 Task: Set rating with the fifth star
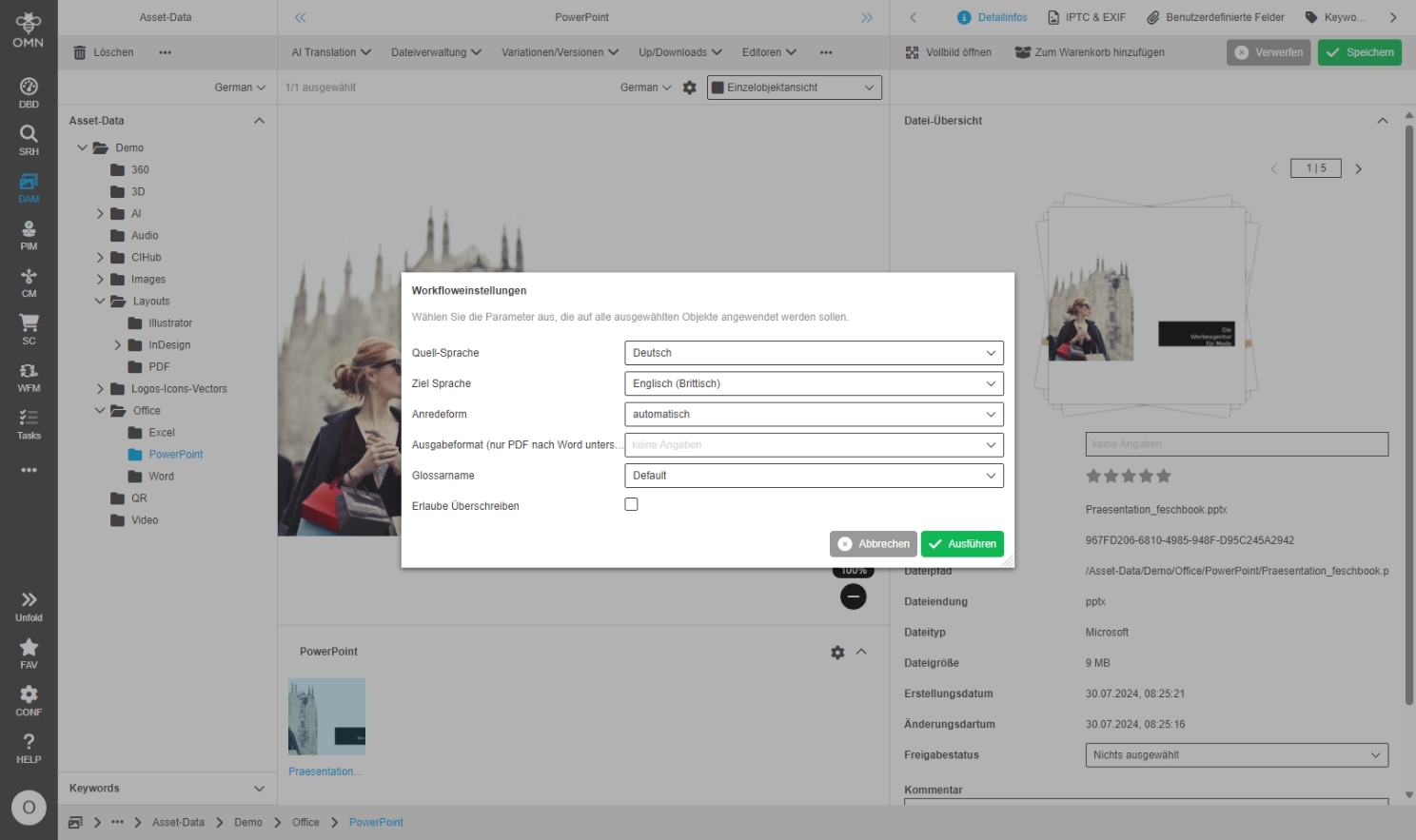click(x=1163, y=476)
